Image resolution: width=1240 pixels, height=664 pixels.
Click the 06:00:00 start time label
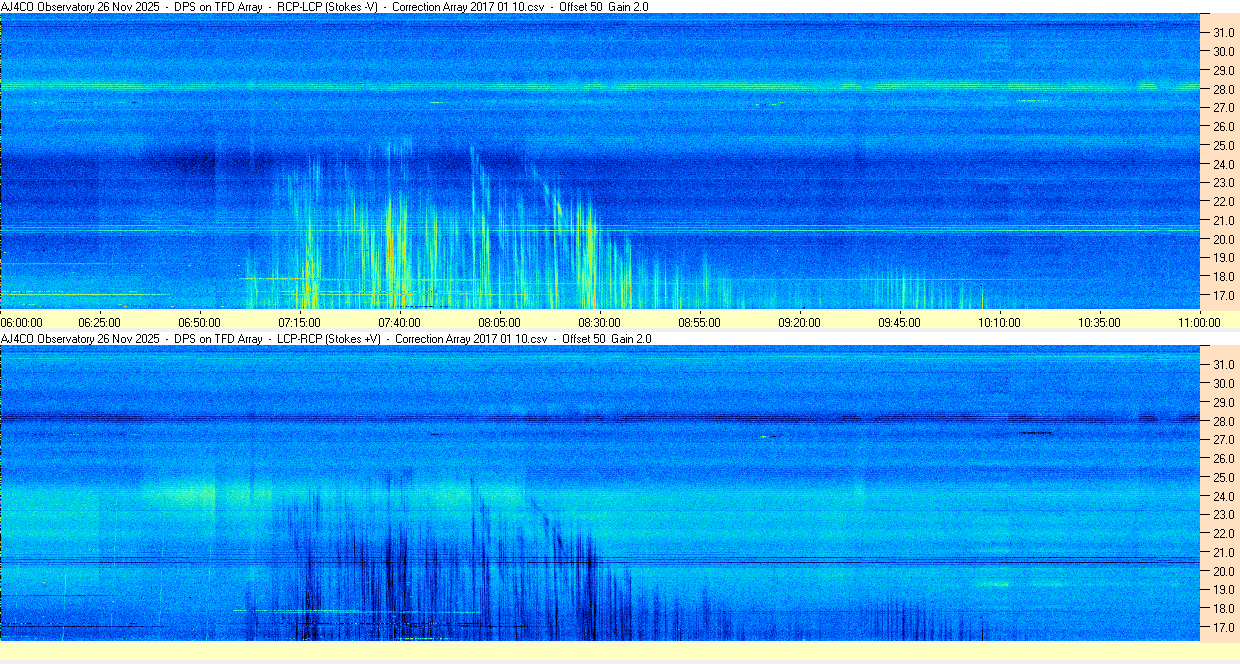[22, 322]
